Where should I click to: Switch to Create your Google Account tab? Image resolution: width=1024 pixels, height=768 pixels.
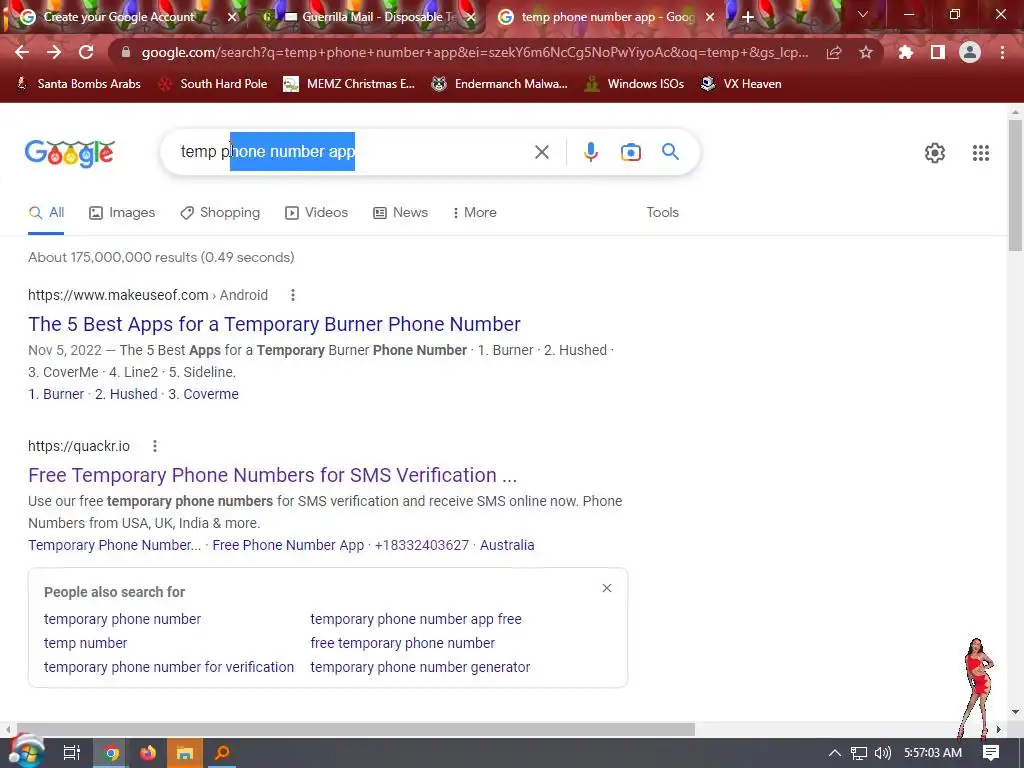click(x=118, y=18)
